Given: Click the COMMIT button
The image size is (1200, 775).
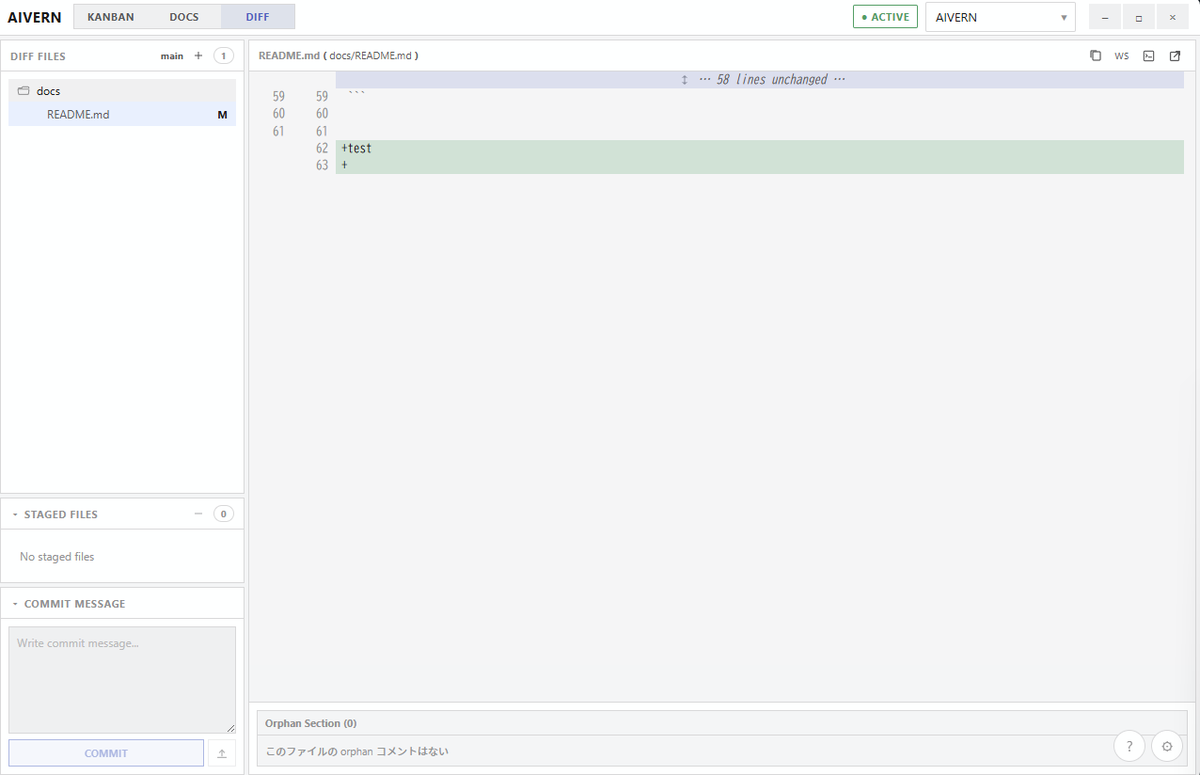Looking at the screenshot, I should tap(106, 753).
